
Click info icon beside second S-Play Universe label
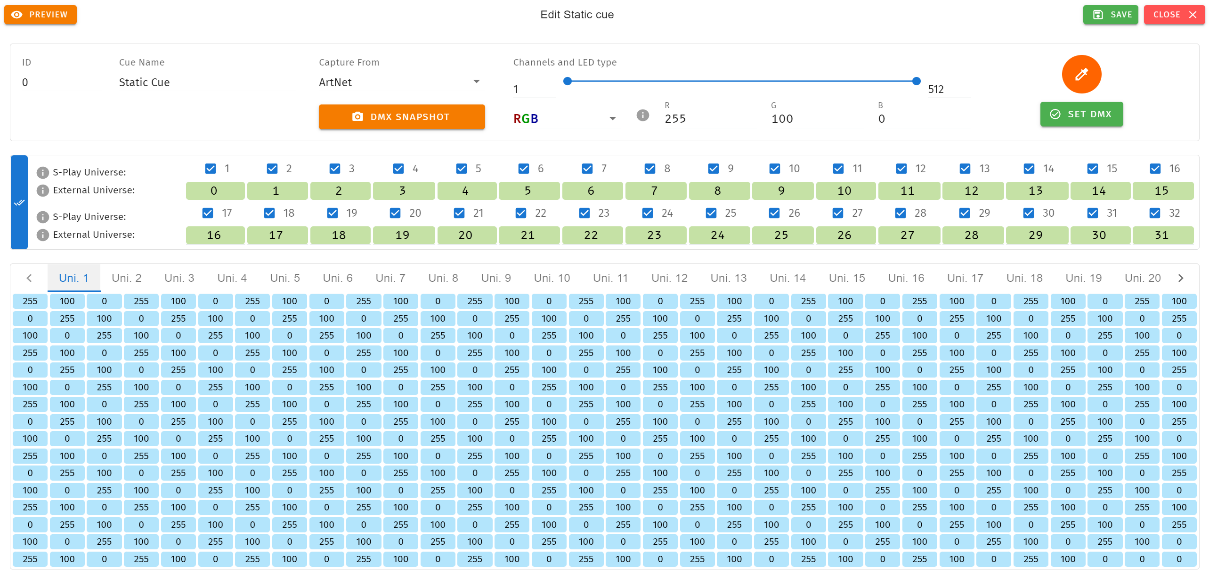pyautogui.click(x=43, y=217)
